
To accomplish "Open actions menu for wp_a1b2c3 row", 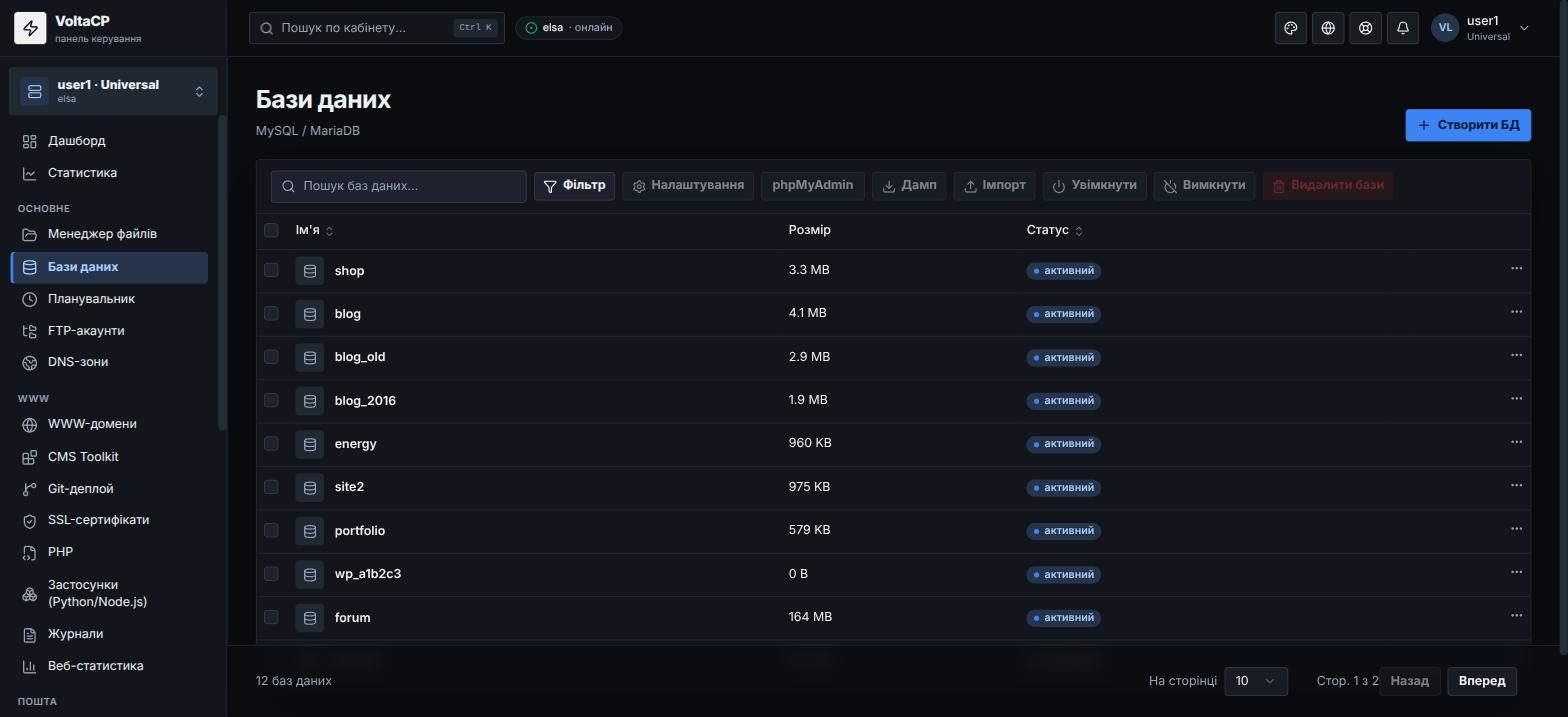I will click(1516, 572).
